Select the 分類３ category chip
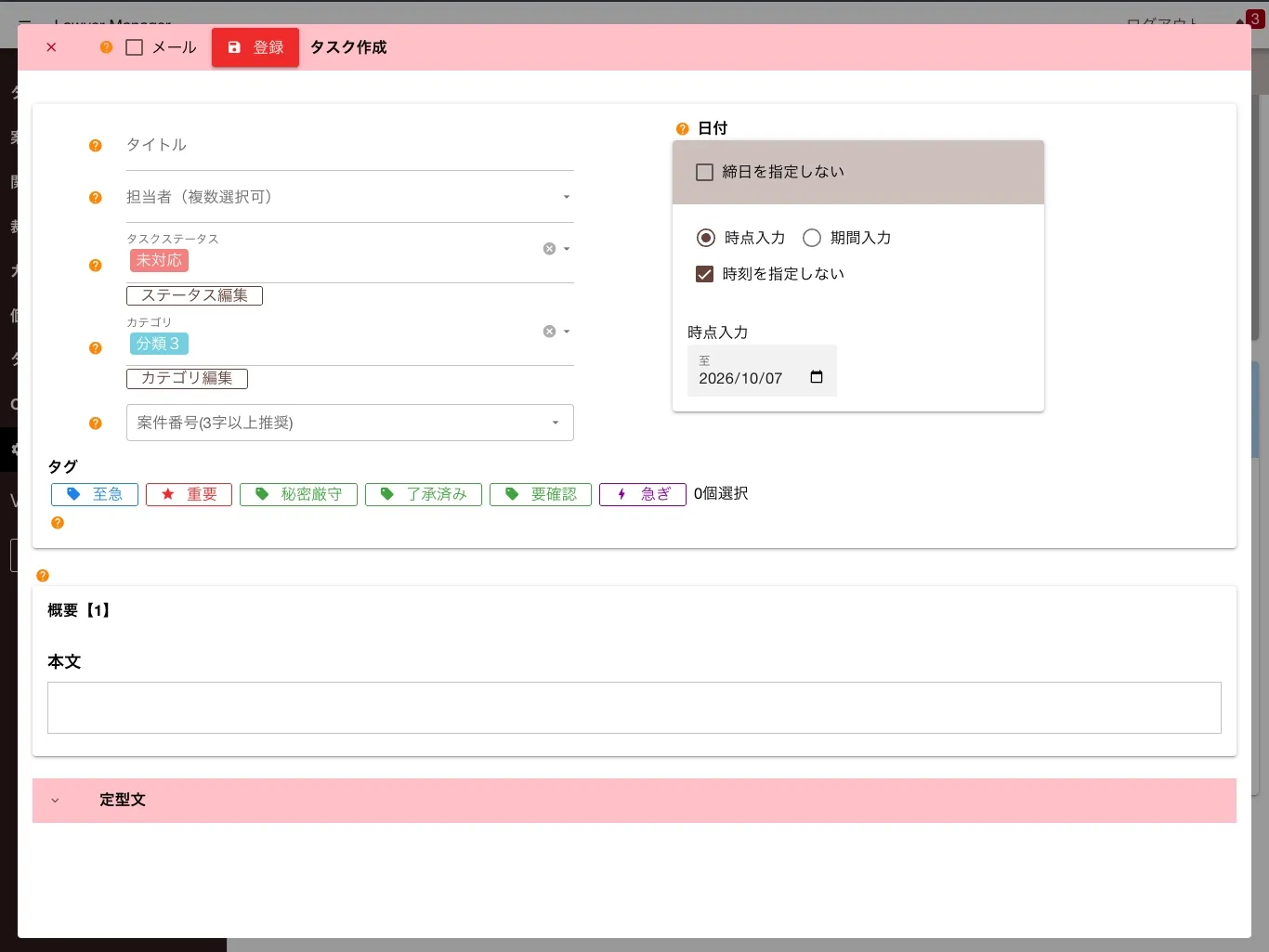The width and height of the screenshot is (1269, 952). coord(159,344)
